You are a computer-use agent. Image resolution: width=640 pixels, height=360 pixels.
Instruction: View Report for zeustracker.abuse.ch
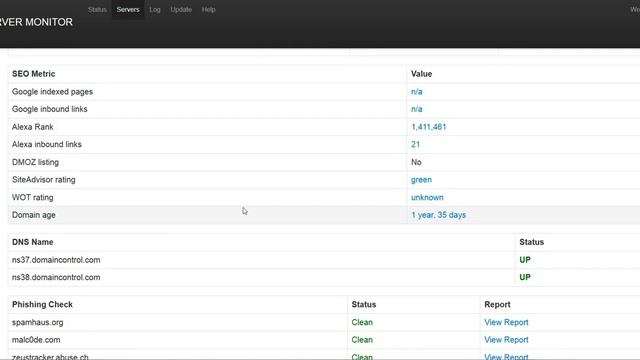[506, 357]
